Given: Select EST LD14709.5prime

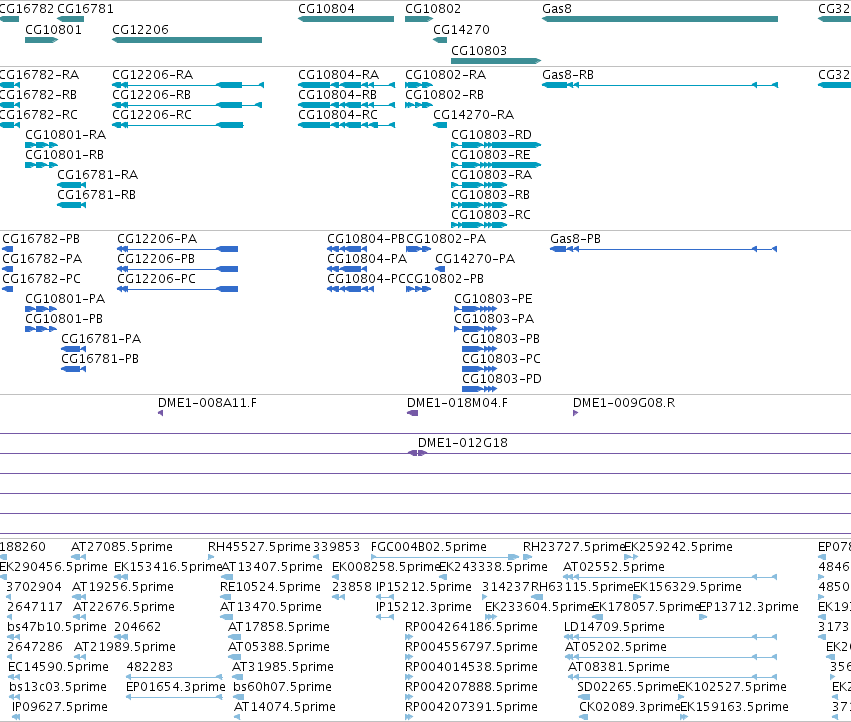Looking at the screenshot, I should coord(614,627).
